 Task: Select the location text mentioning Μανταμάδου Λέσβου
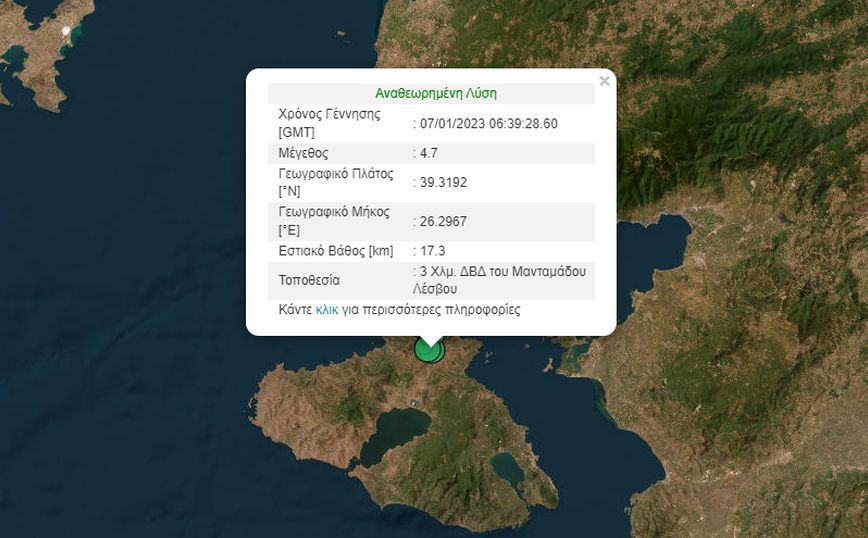pyautogui.click(x=502, y=279)
